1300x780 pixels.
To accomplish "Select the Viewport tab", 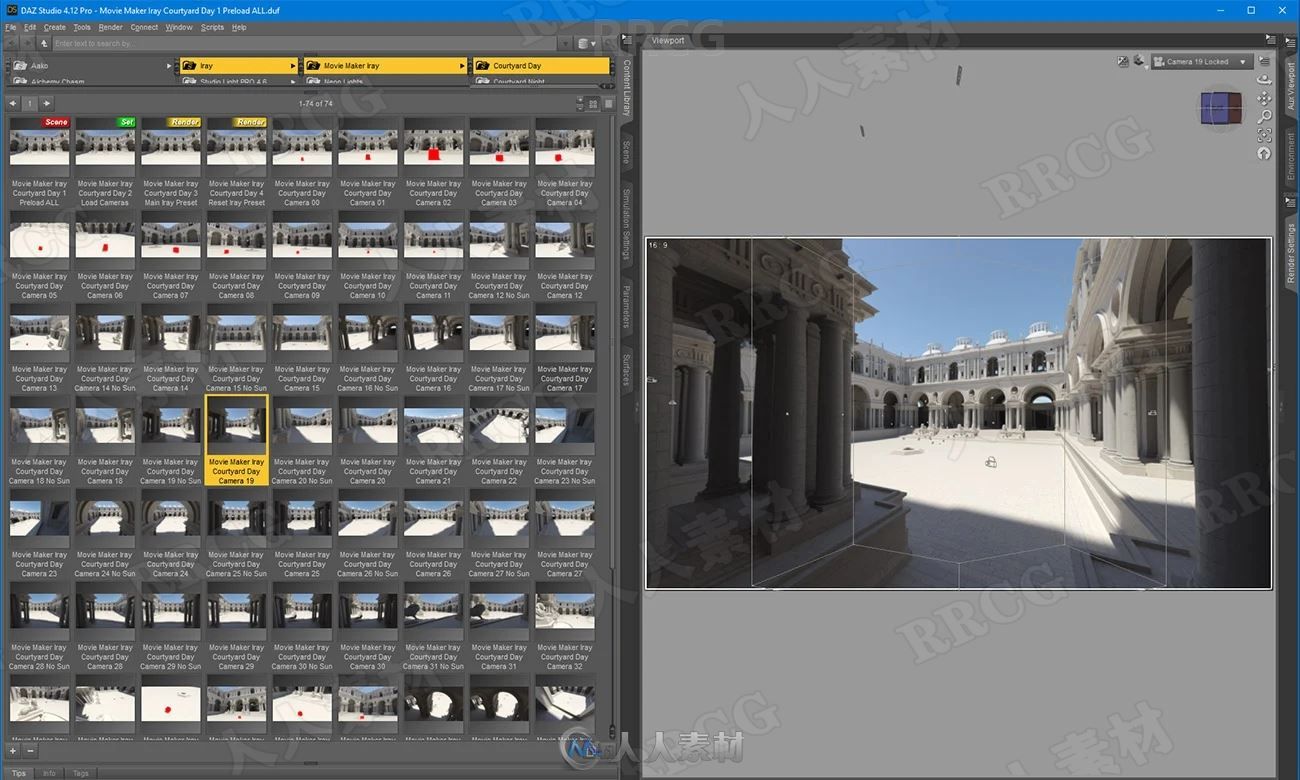I will click(x=668, y=40).
